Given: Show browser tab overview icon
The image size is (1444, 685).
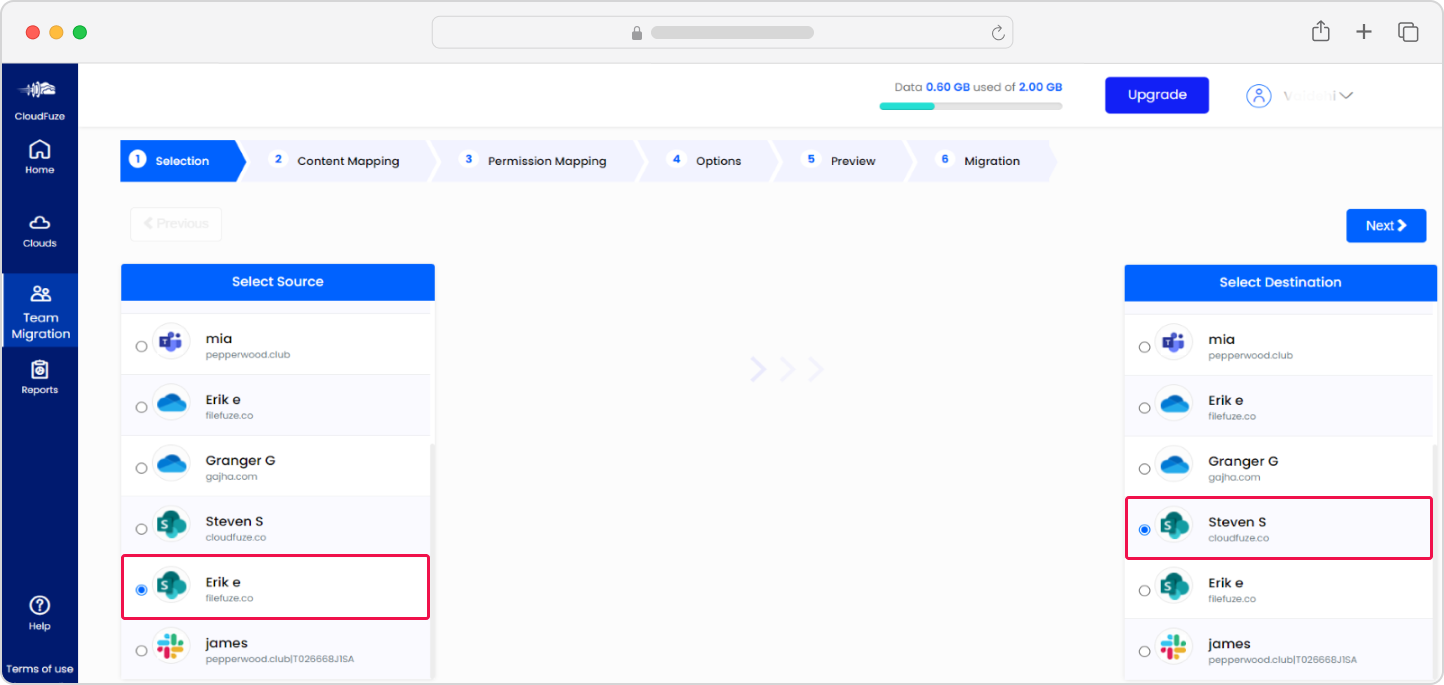Looking at the screenshot, I should pyautogui.click(x=1408, y=32).
